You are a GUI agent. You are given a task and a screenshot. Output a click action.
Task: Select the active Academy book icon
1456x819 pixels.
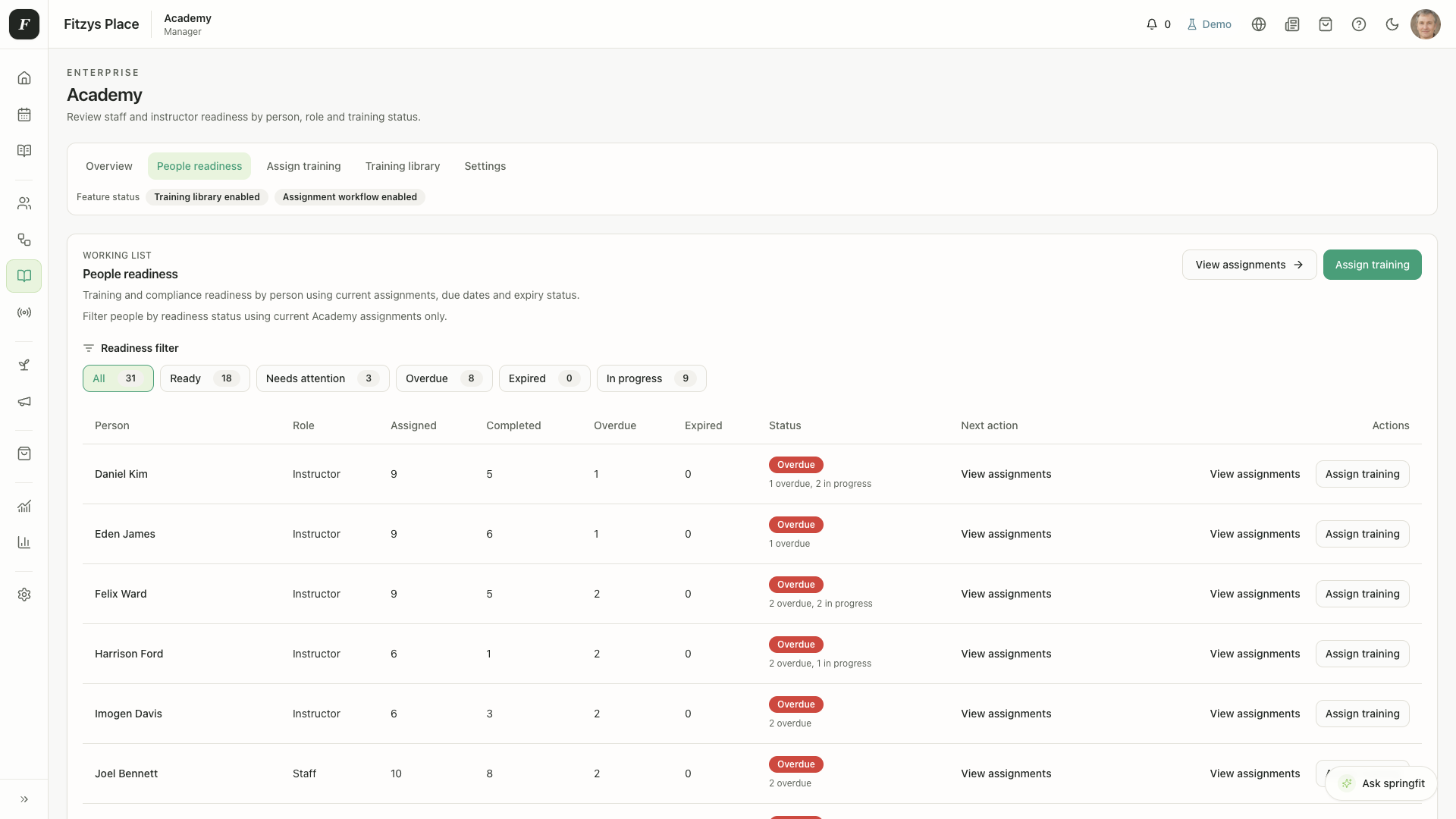(x=24, y=276)
